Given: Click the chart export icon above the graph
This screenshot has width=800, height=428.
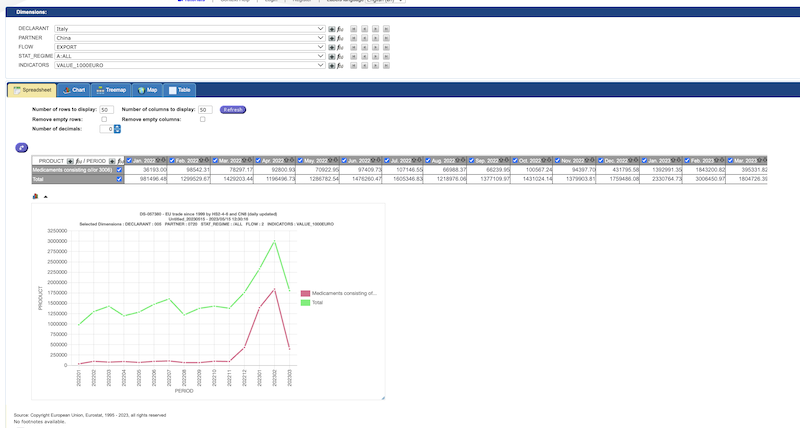Looking at the screenshot, I should 36,197.
